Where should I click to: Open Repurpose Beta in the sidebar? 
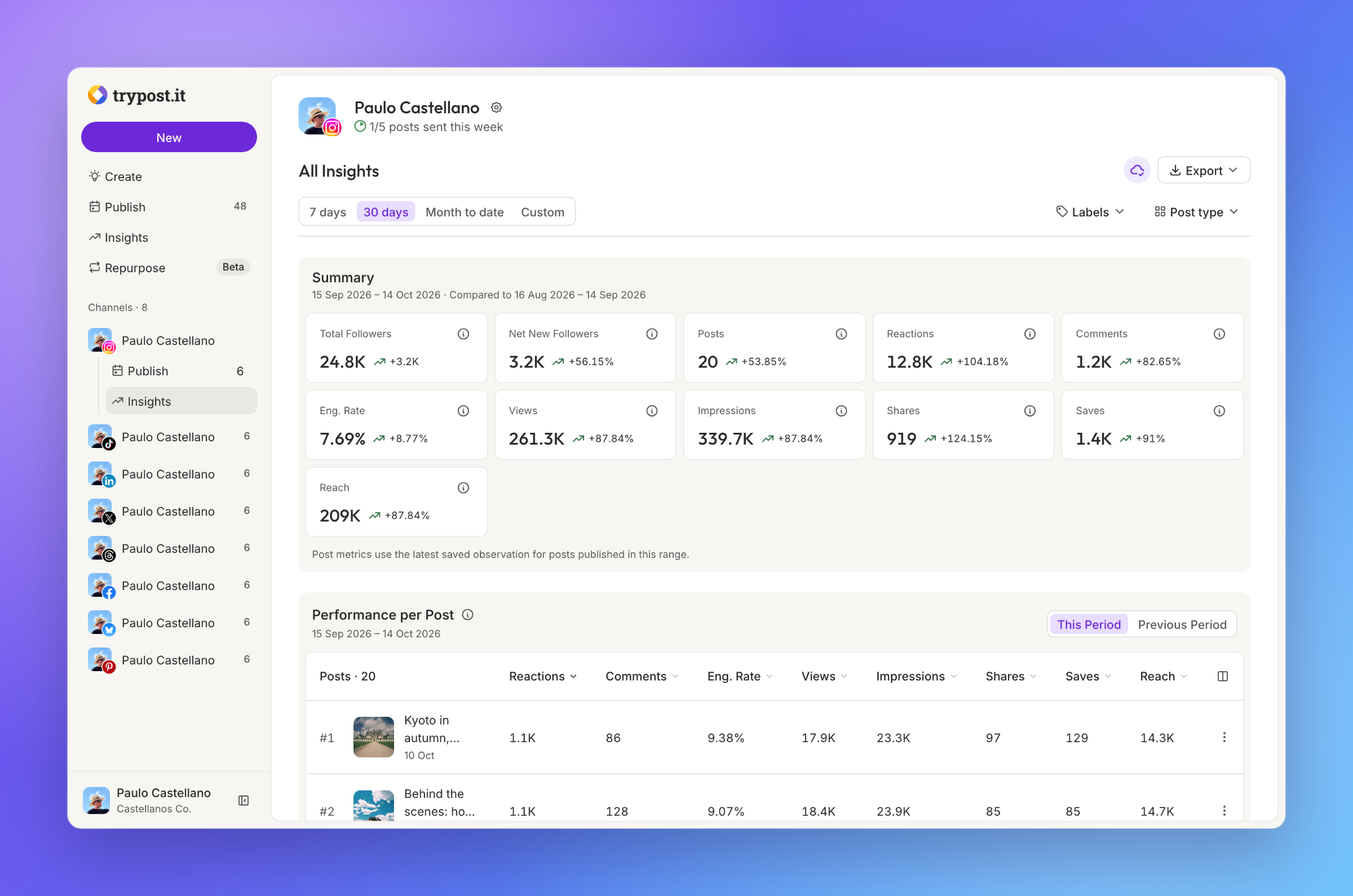tap(170, 268)
